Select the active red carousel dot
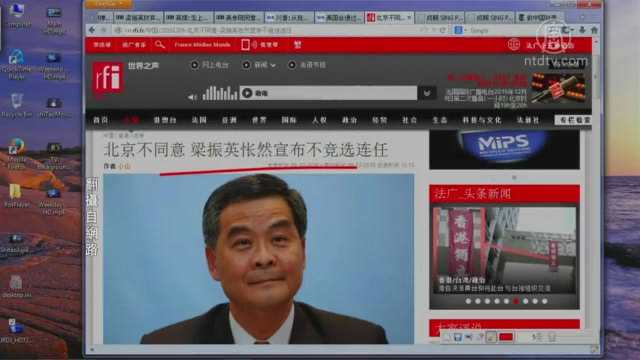Viewport: 640px width, 360px height. (516, 301)
